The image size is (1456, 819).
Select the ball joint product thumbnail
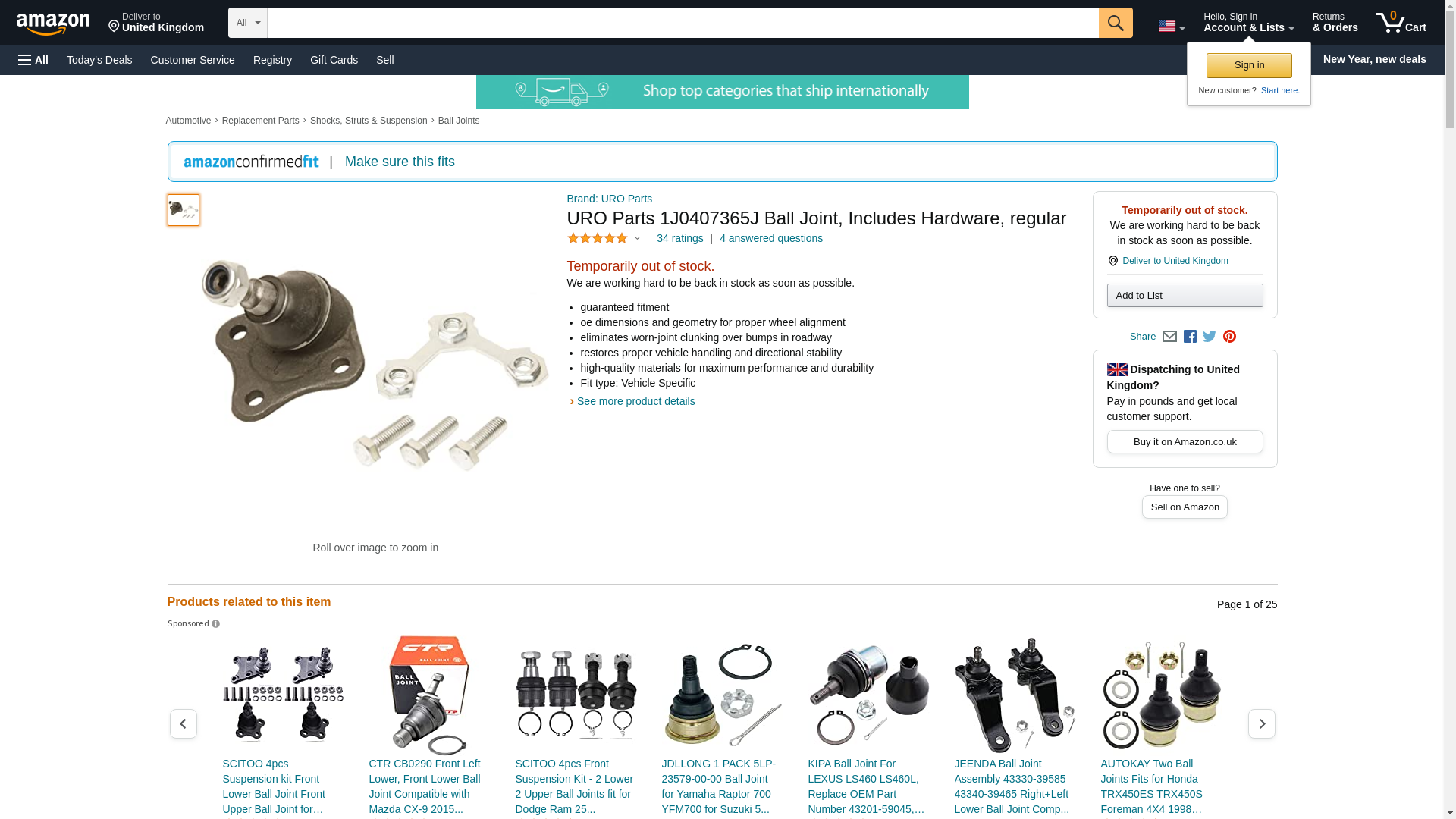(x=184, y=210)
